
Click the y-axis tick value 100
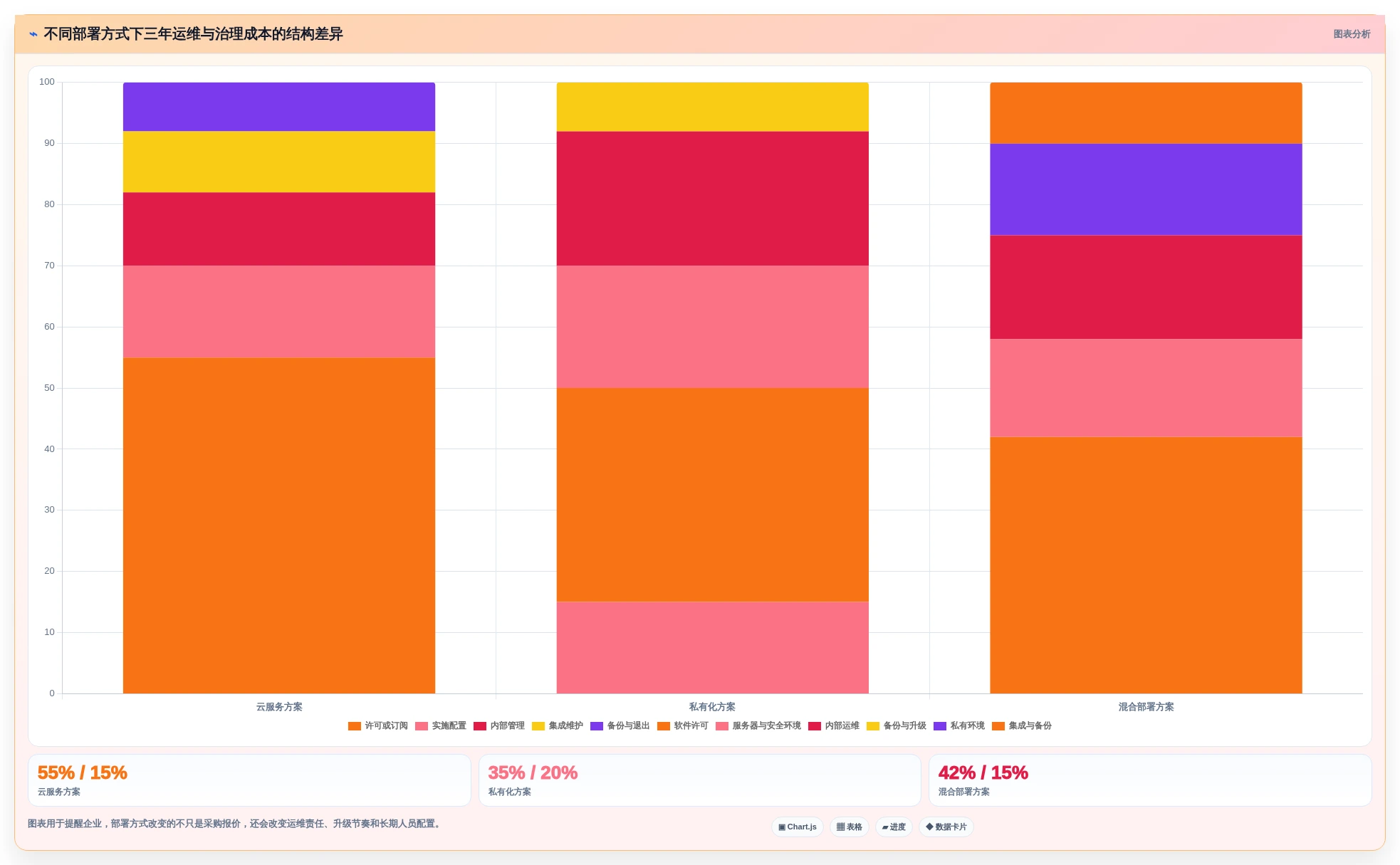(47, 82)
